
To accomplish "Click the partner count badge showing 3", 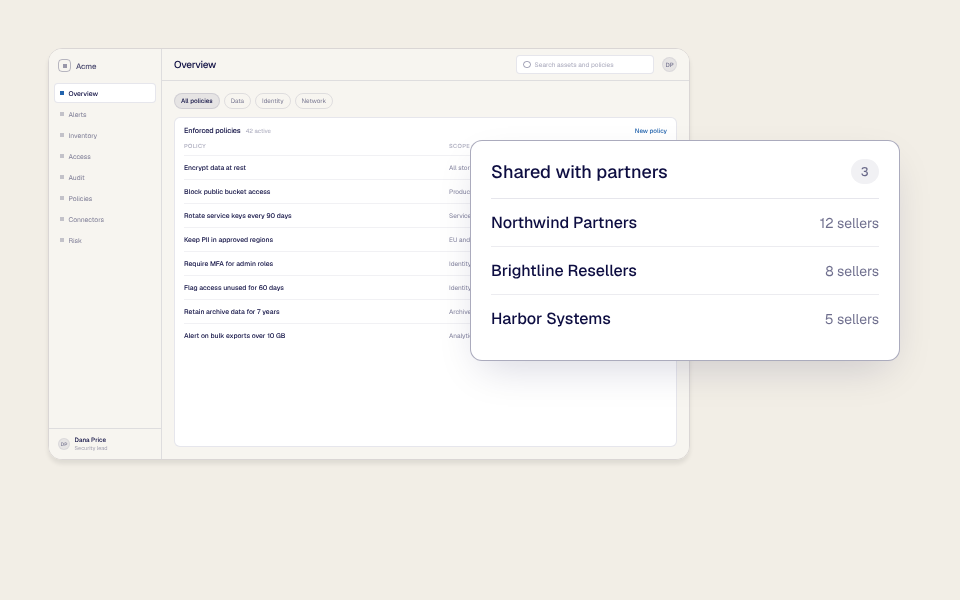I will 864,171.
